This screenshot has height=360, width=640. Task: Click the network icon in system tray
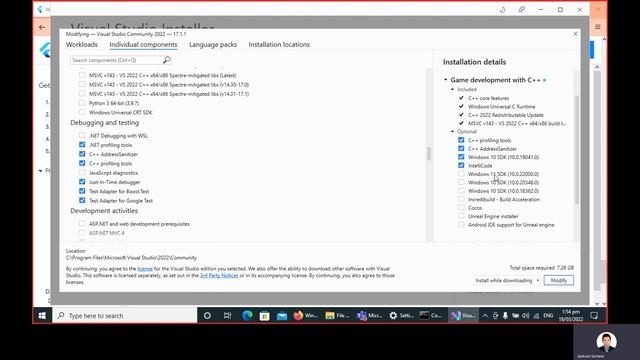click(x=536, y=316)
